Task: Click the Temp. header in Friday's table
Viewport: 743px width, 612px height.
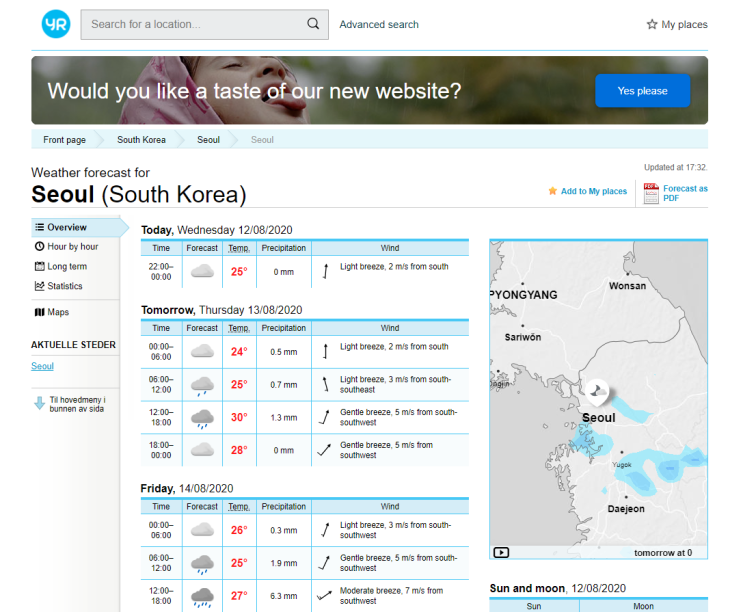Action: [239, 506]
